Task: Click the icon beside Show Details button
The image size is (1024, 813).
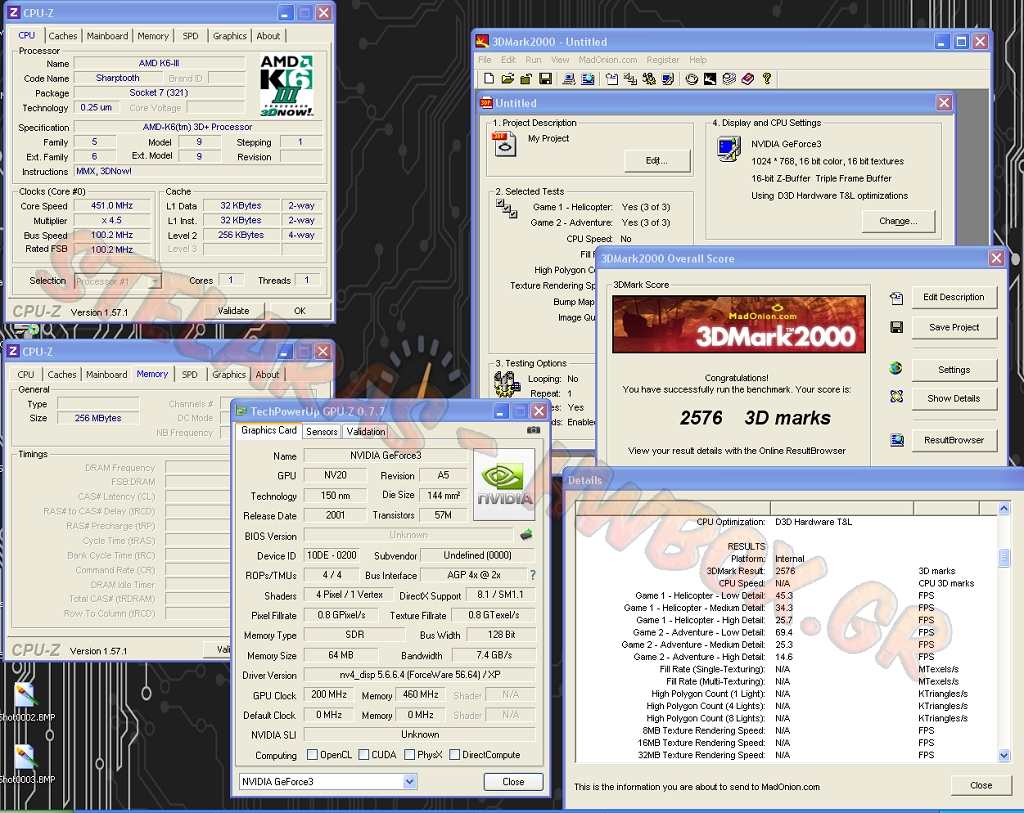Action: pyautogui.click(x=897, y=397)
